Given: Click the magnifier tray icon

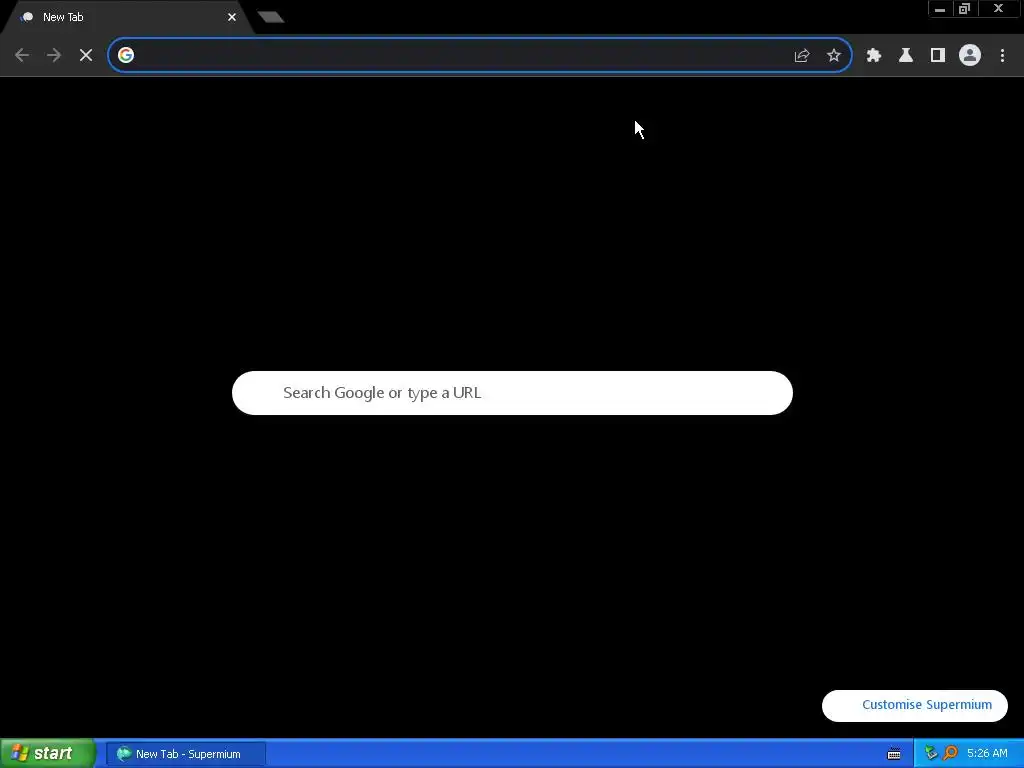Looking at the screenshot, I should (x=950, y=754).
